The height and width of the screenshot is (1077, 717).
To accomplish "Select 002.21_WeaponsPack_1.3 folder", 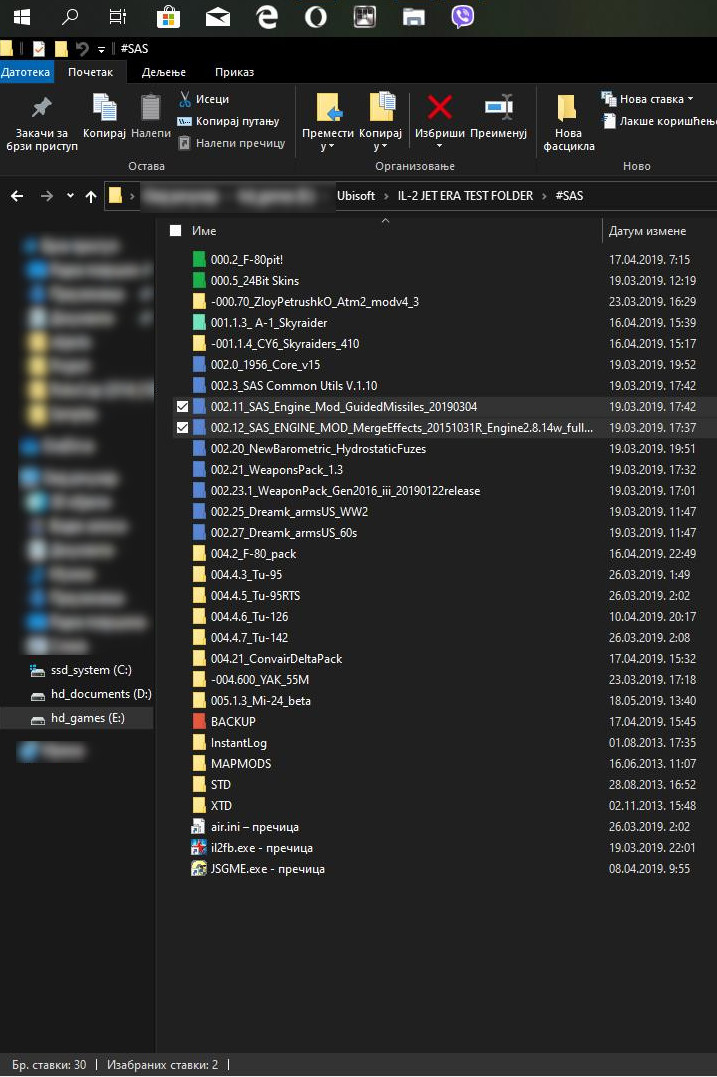I will [276, 470].
